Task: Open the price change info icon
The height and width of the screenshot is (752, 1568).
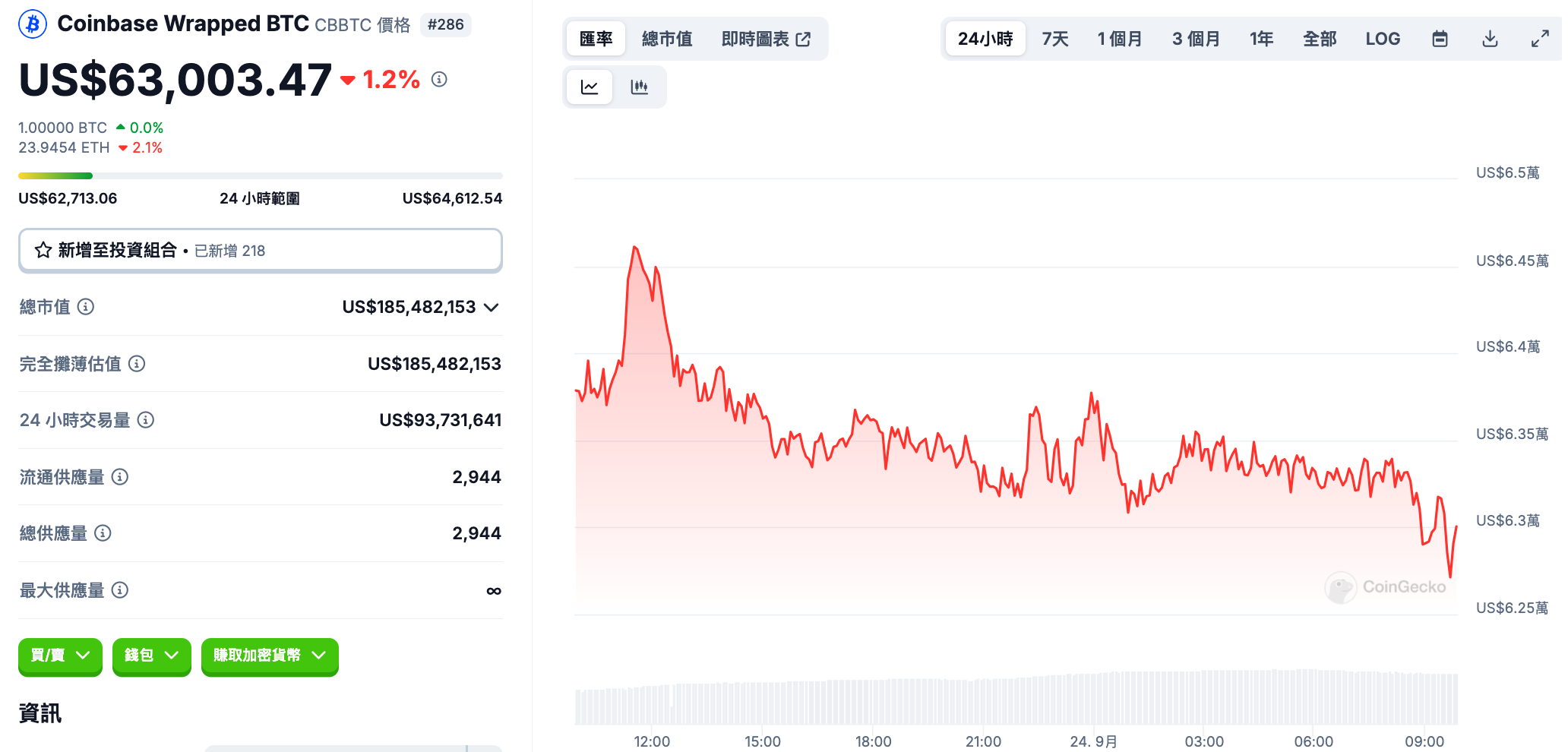Action: 439,79
